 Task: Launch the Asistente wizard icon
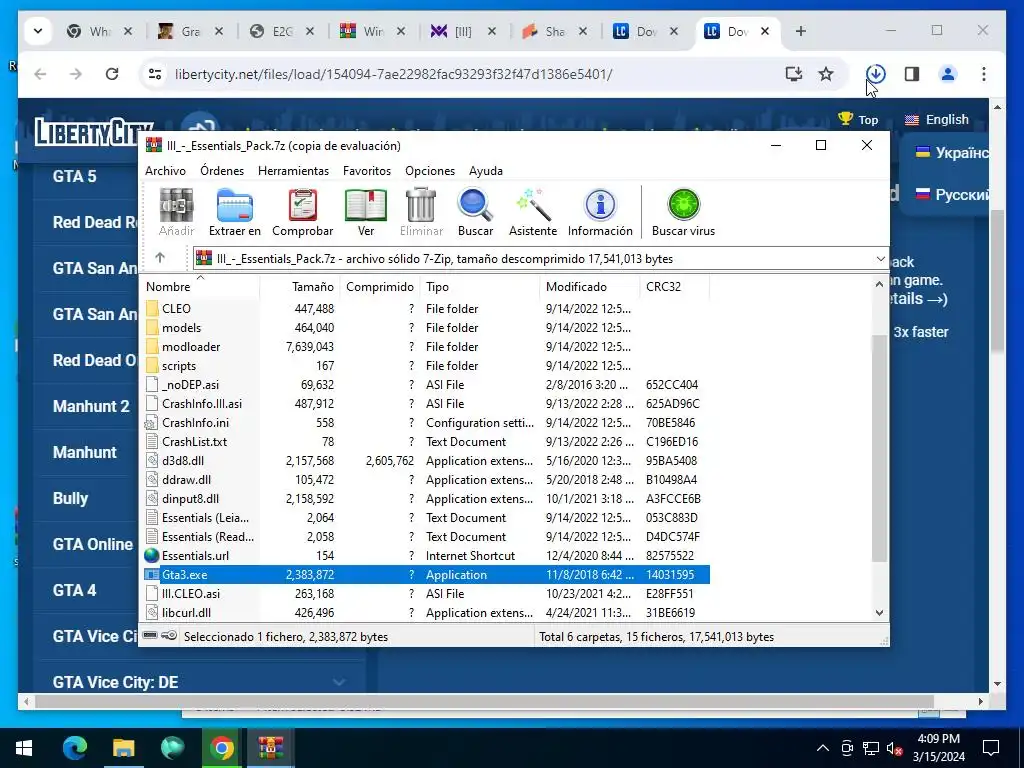coord(533,212)
